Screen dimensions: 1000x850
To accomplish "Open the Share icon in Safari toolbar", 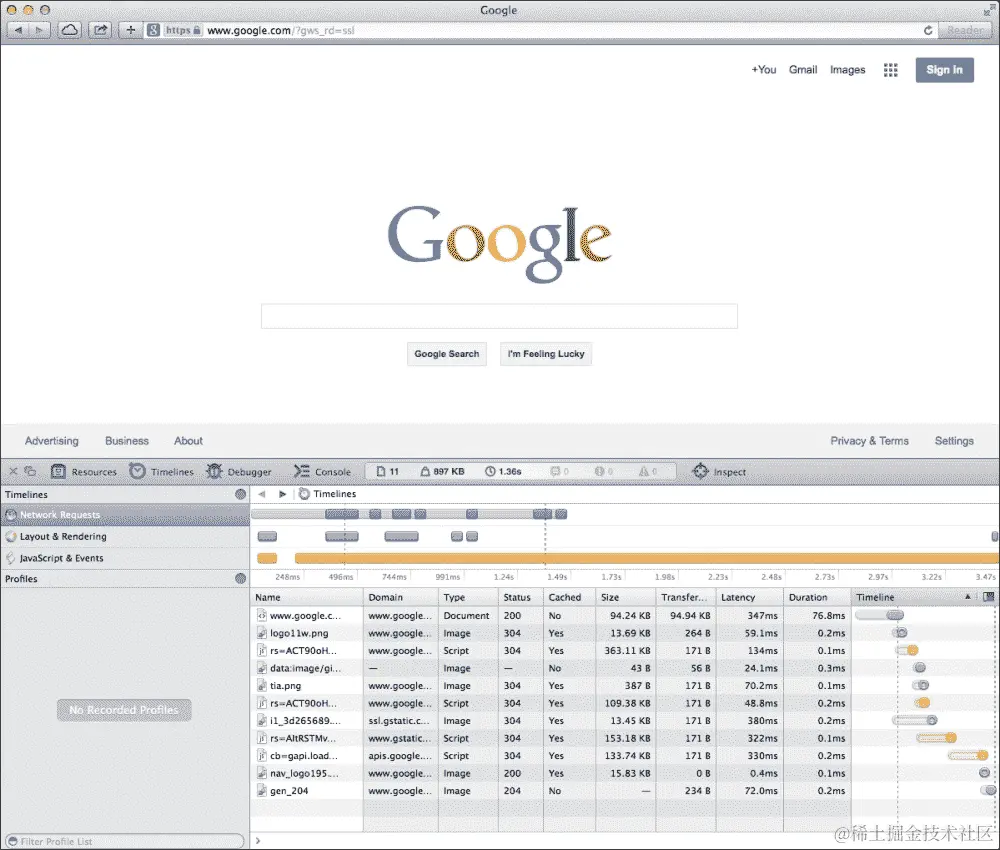I will 100,30.
